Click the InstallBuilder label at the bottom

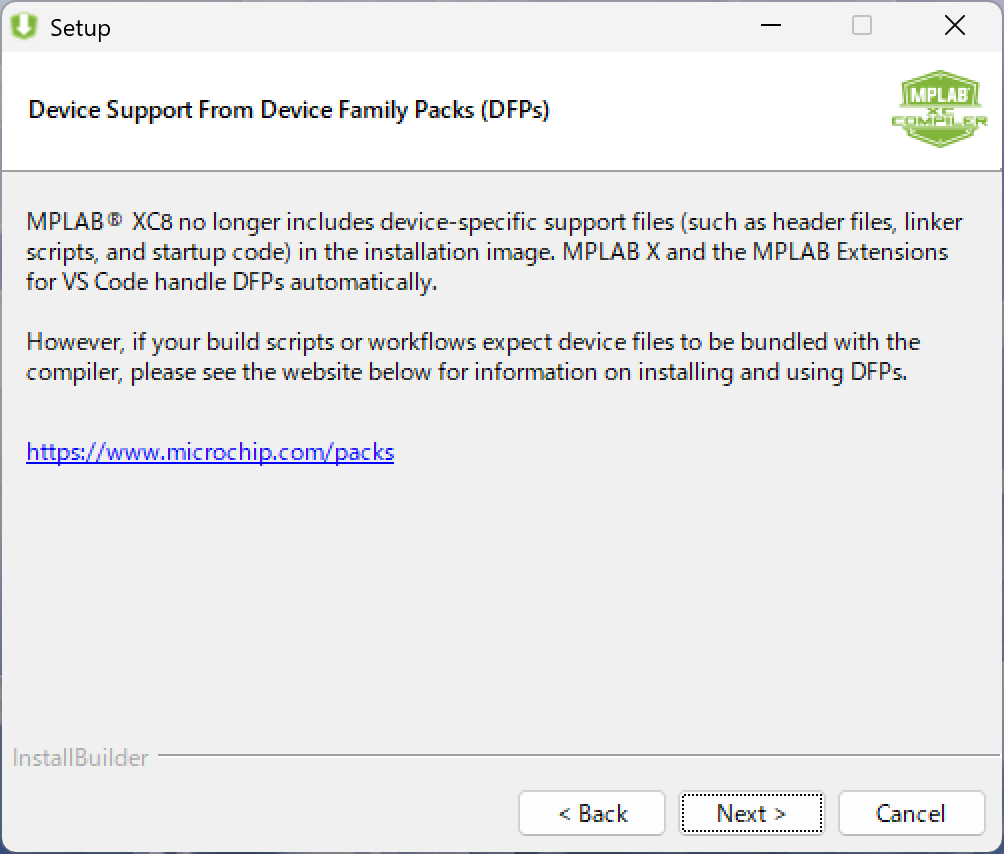(x=80, y=758)
